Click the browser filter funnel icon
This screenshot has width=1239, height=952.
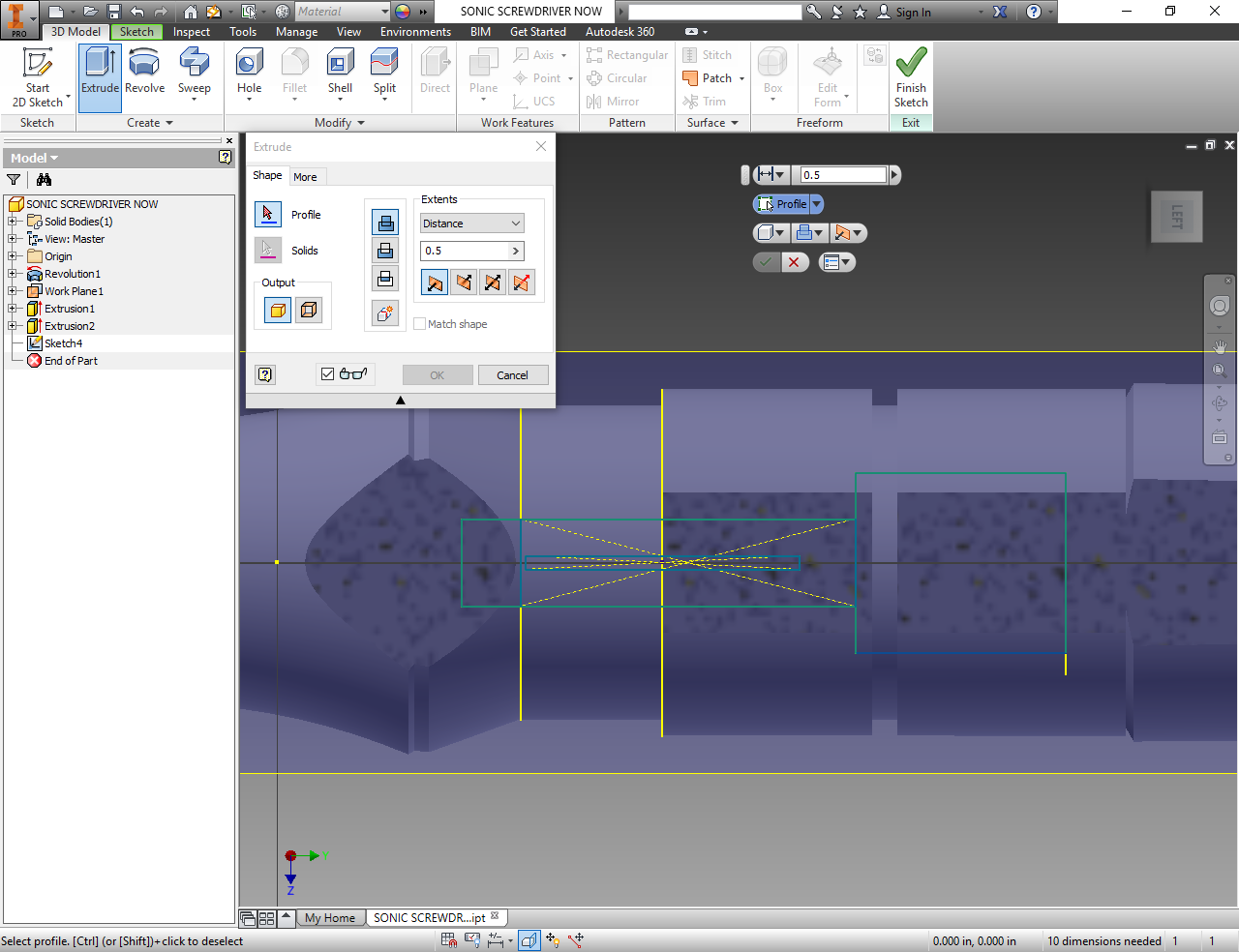(14, 180)
